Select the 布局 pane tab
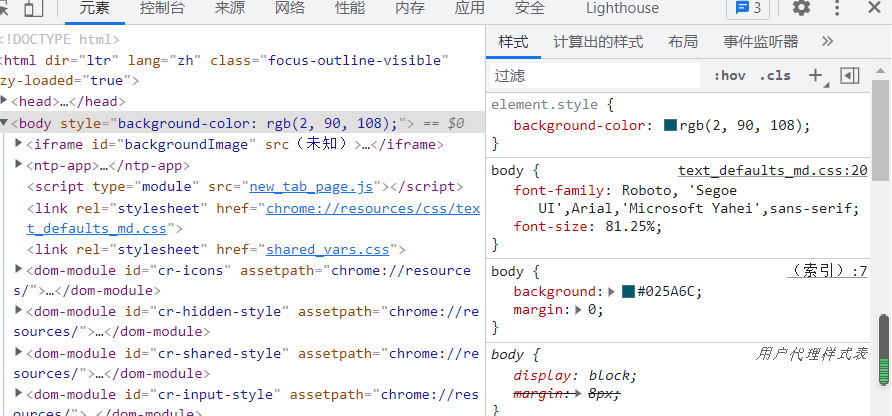The image size is (892, 416). (x=683, y=42)
